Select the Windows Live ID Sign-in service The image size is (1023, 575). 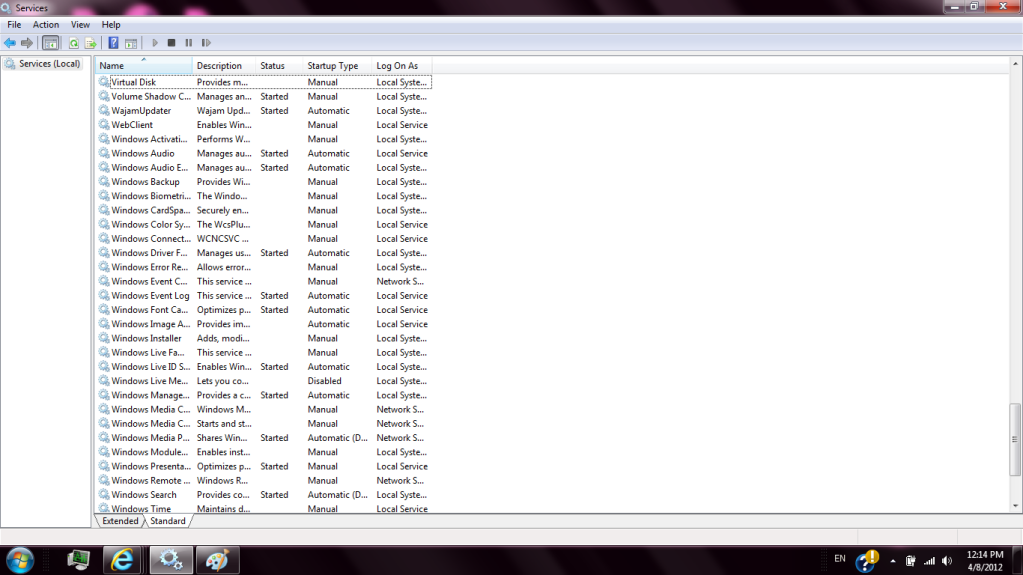point(151,367)
